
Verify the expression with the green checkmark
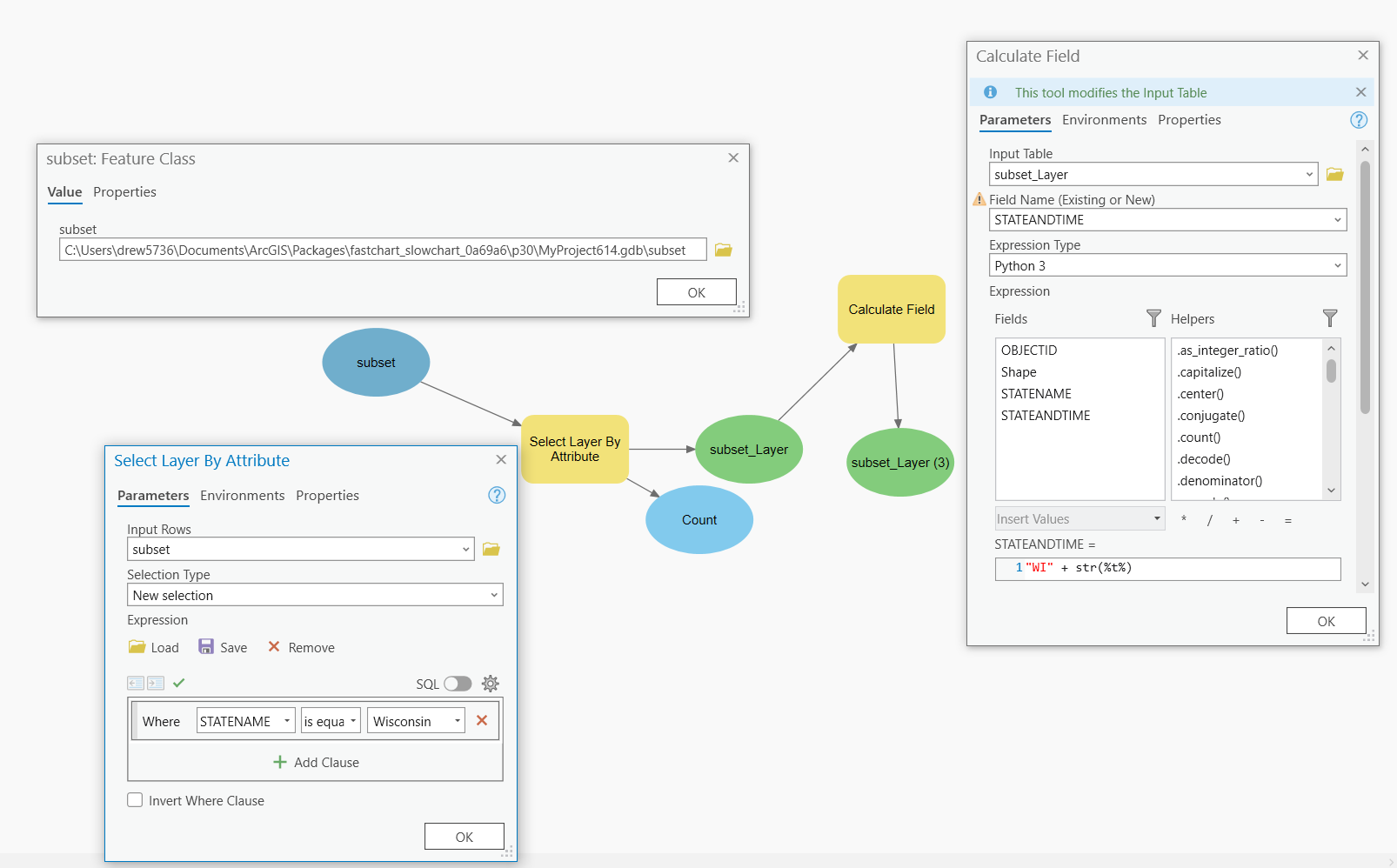click(179, 684)
